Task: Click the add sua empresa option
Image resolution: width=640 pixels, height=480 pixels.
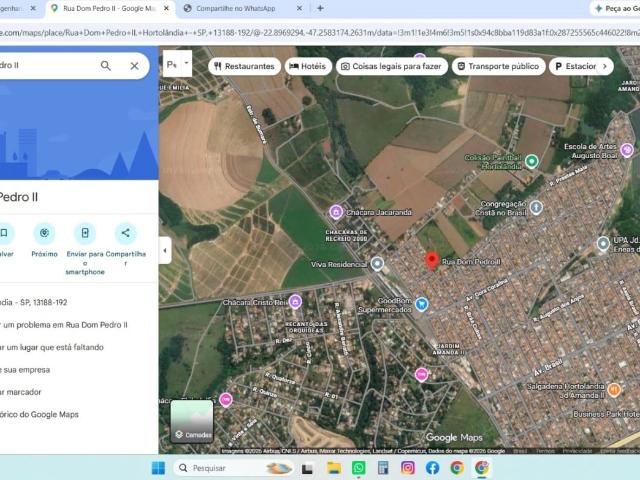Action: point(25,370)
